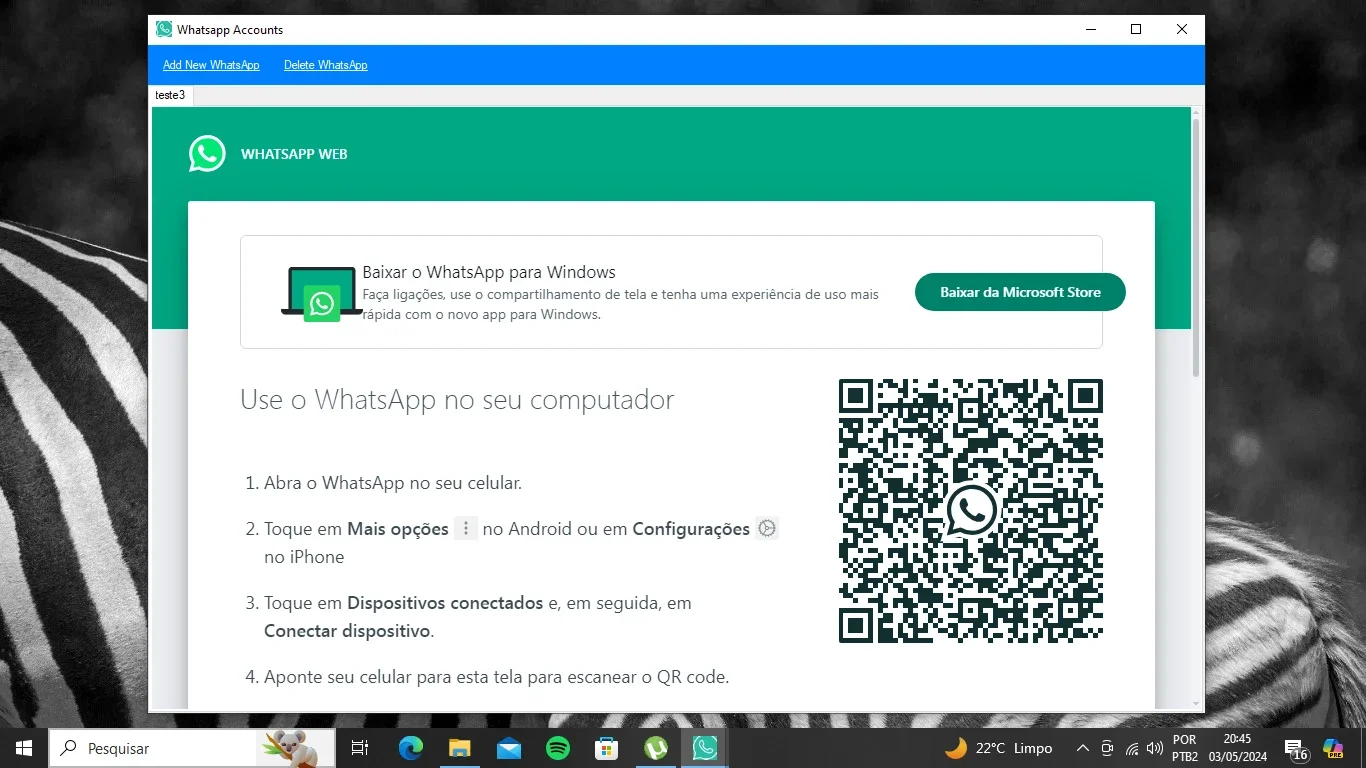This screenshot has width=1366, height=768.
Task: Click text Baixar o WhatsApp para Windows
Action: pos(489,272)
